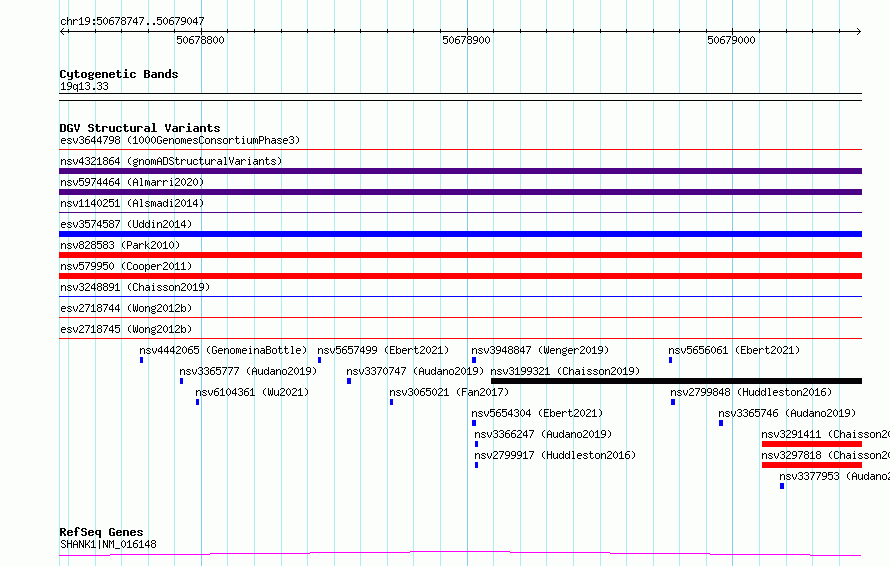Click the RefSeq Genes track title
The height and width of the screenshot is (566, 890).
(101, 532)
